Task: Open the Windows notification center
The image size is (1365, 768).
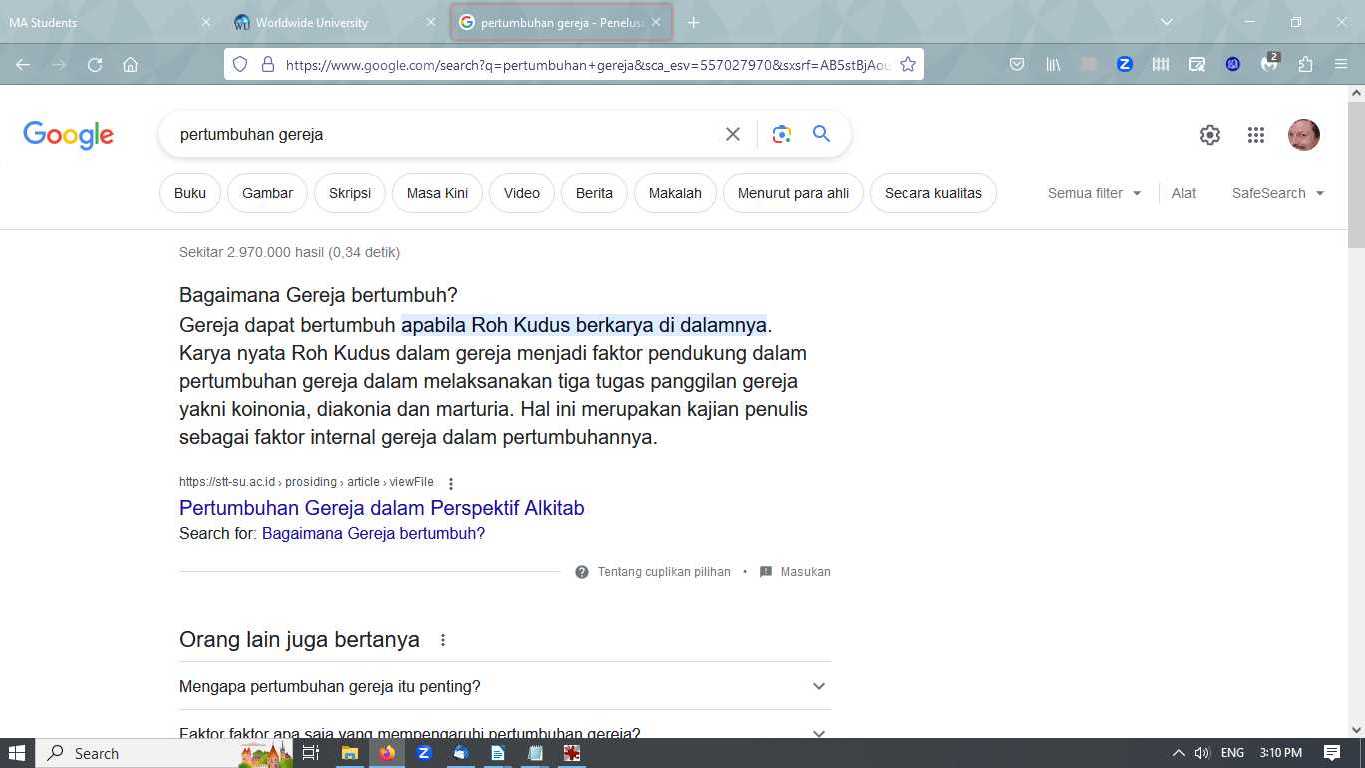Action: pyautogui.click(x=1332, y=753)
